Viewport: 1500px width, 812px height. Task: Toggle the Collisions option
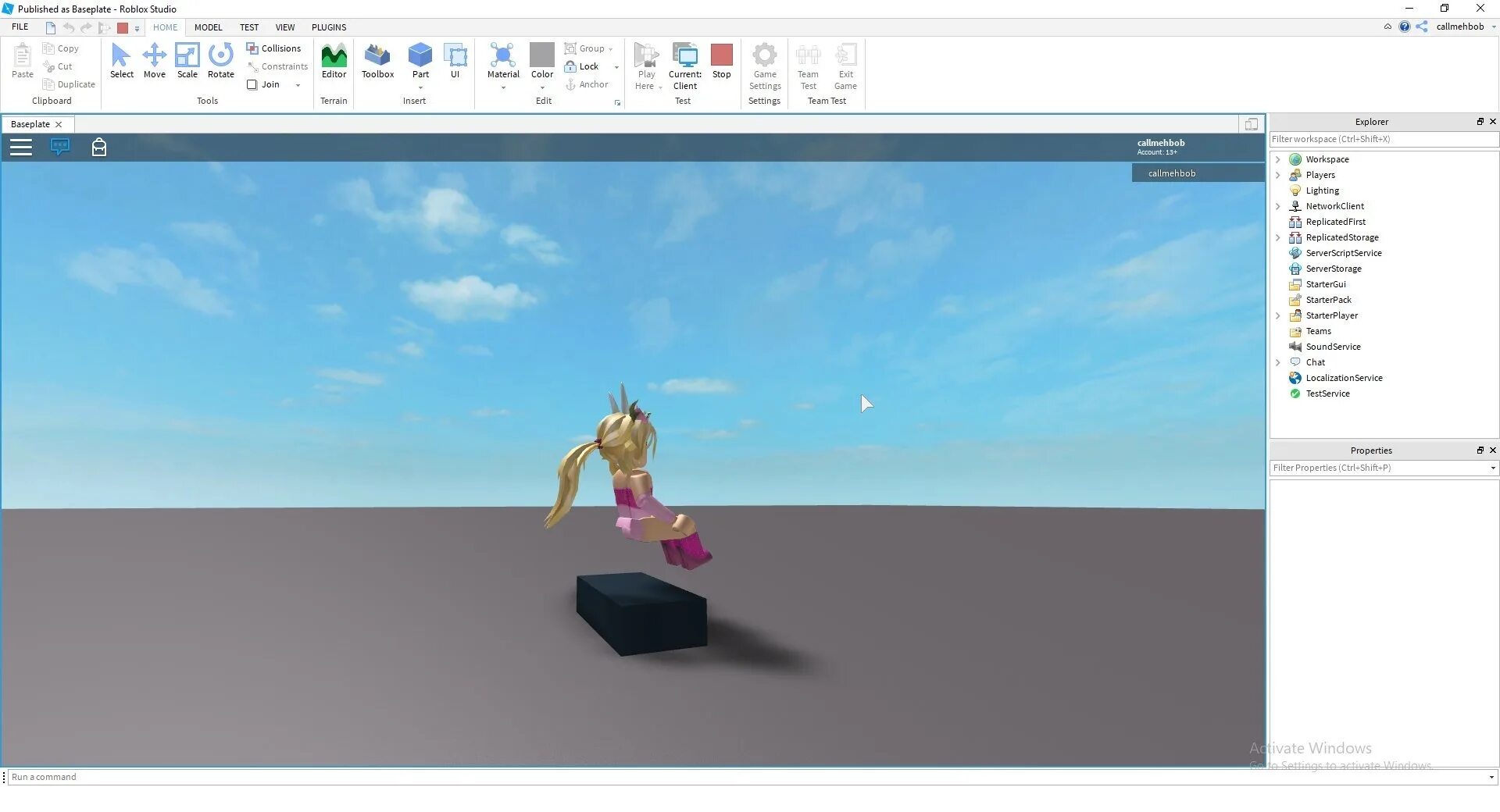click(x=273, y=48)
